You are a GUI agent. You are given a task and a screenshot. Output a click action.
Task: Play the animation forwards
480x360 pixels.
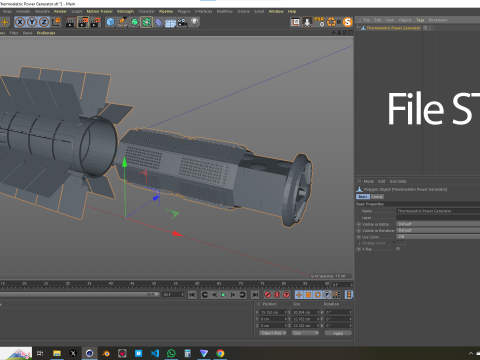click(223, 295)
